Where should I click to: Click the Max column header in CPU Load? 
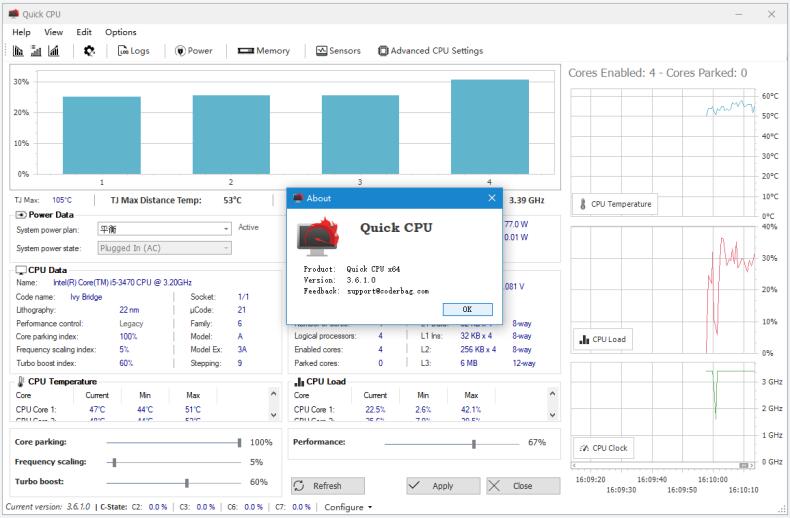pos(471,396)
